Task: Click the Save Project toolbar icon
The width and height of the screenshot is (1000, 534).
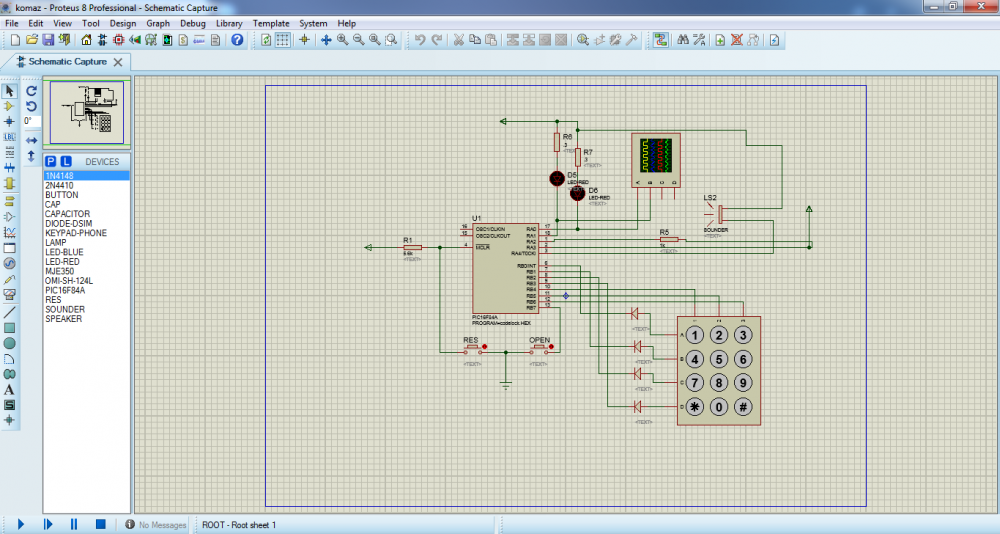Action: pyautogui.click(x=48, y=40)
